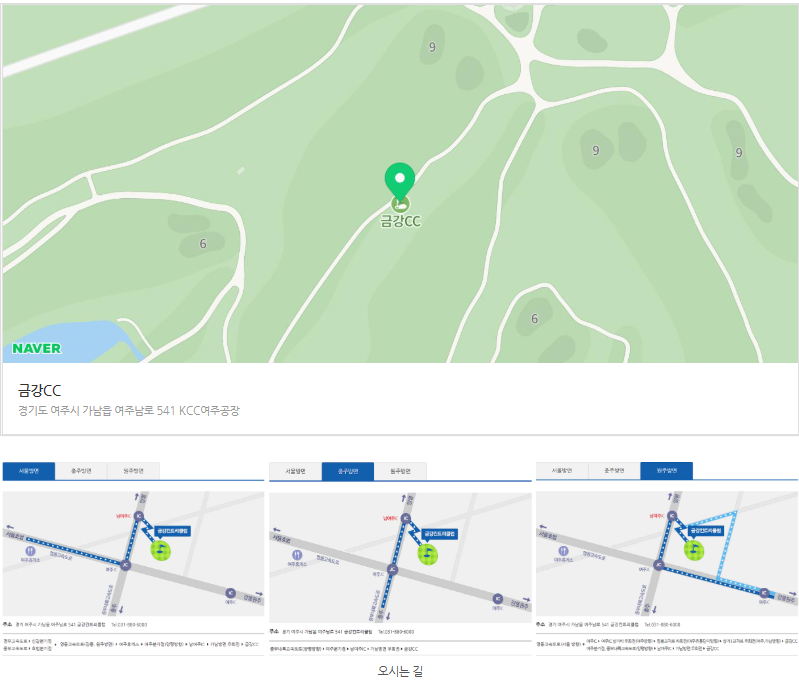Click the 여주IC circle icon in the 서울방면 map
The image size is (799, 687).
[230, 593]
